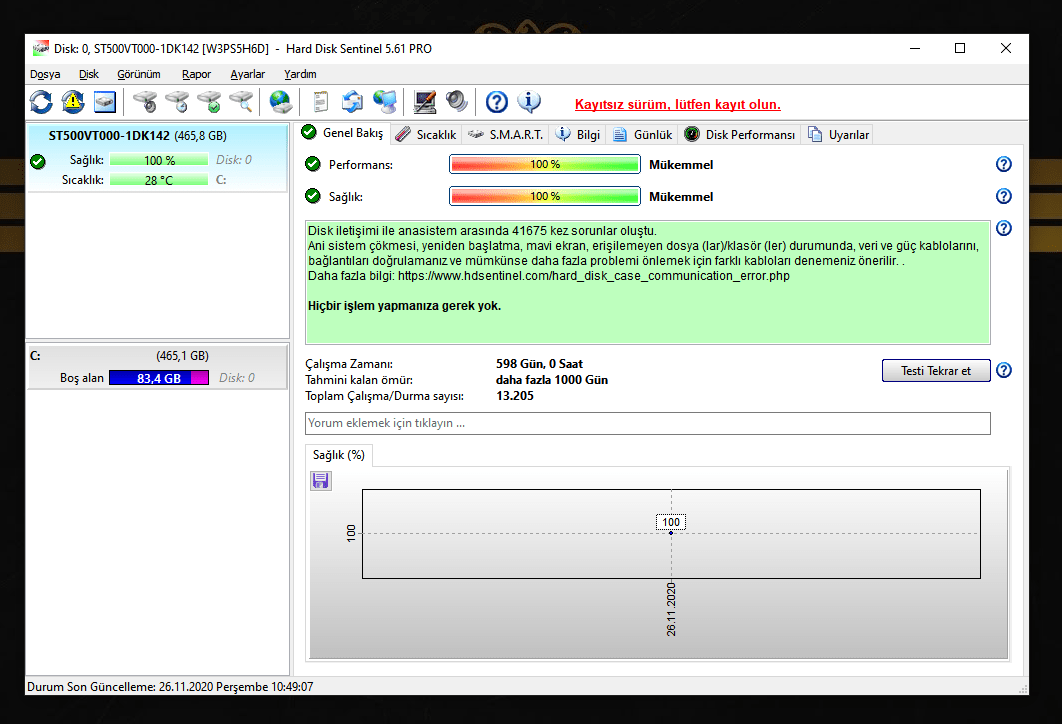Click the refresh with warning triangle icon

point(73,102)
